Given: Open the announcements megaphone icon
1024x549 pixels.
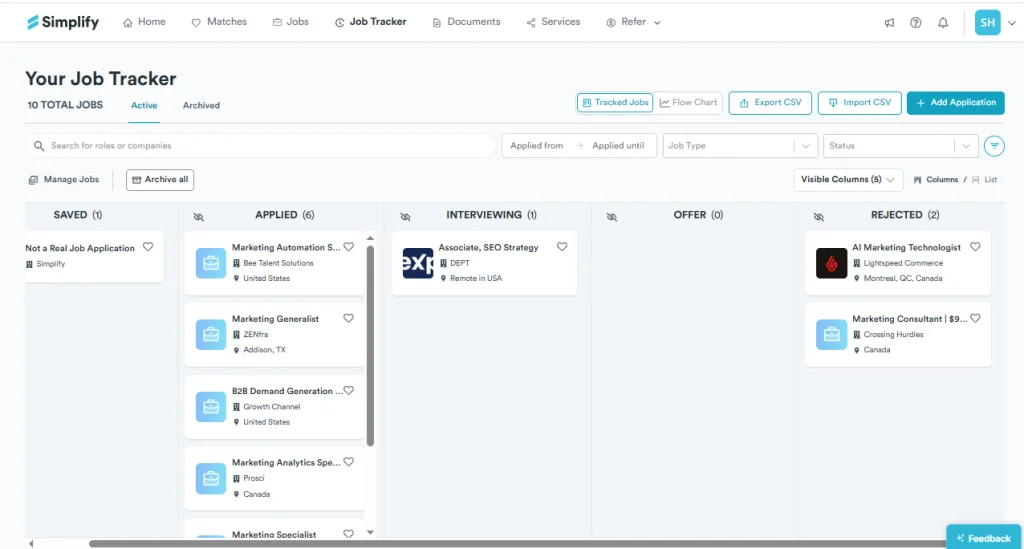Looking at the screenshot, I should (x=889, y=23).
